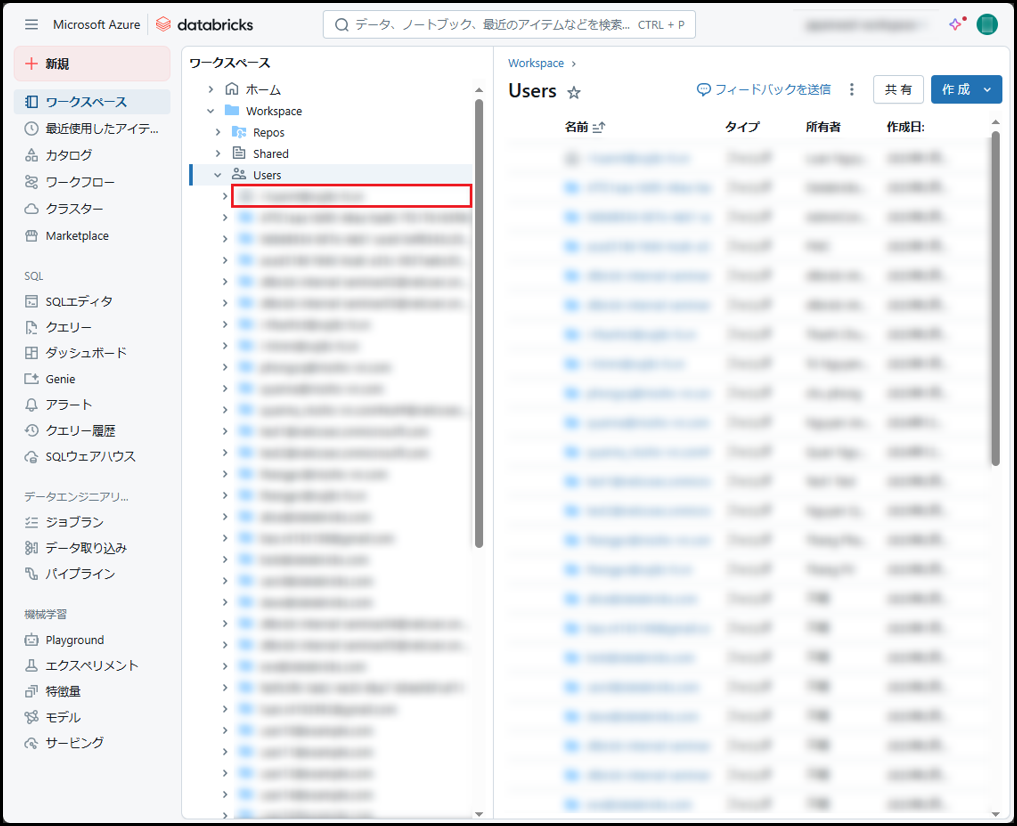
Task: Click the アラート bell icon
Action: (x=31, y=405)
